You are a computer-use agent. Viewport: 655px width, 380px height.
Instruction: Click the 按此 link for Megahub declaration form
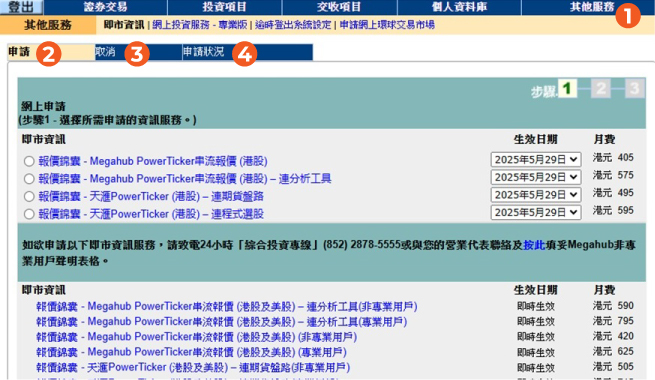tap(534, 245)
